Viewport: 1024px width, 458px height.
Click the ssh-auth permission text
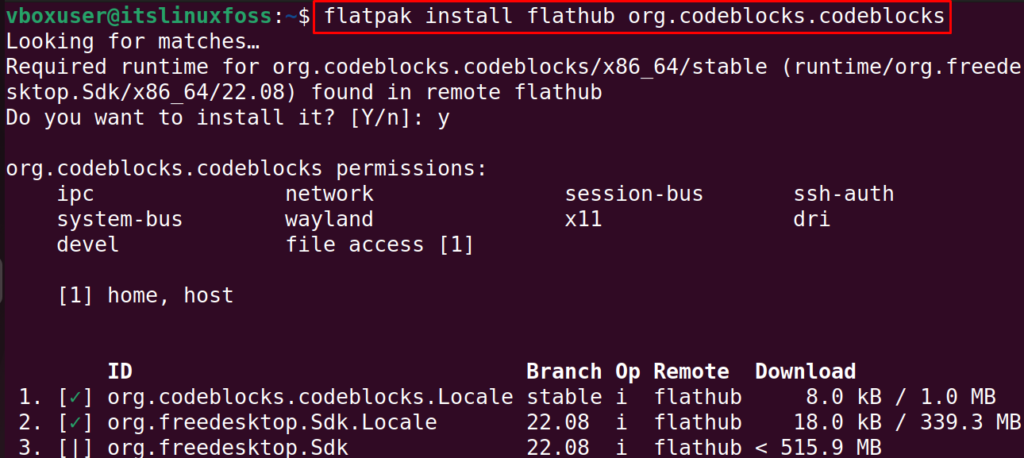tap(843, 194)
